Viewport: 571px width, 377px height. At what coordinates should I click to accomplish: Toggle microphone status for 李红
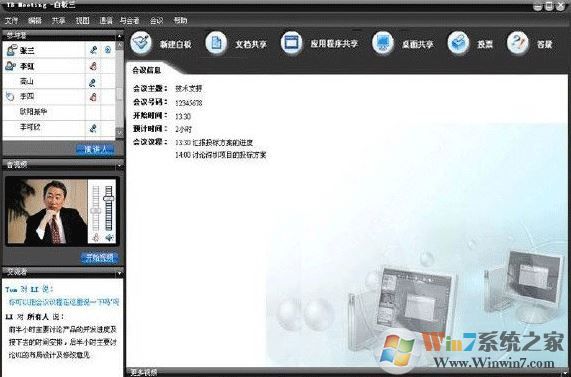tap(93, 66)
